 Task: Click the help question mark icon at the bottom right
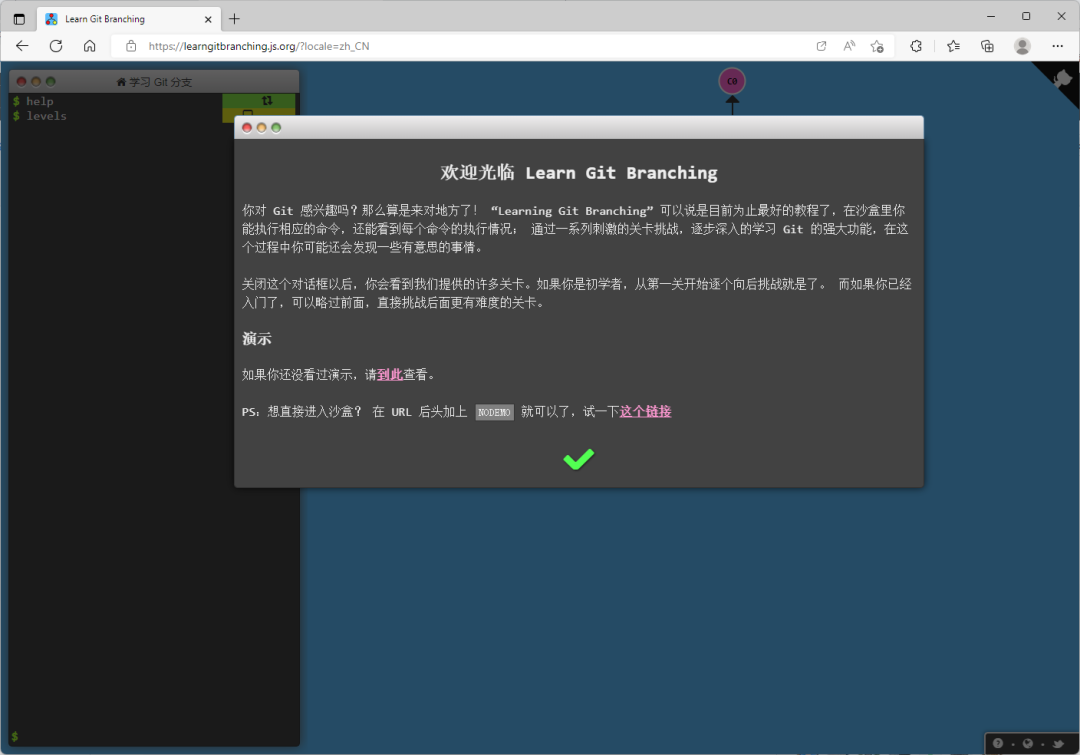pos(998,743)
